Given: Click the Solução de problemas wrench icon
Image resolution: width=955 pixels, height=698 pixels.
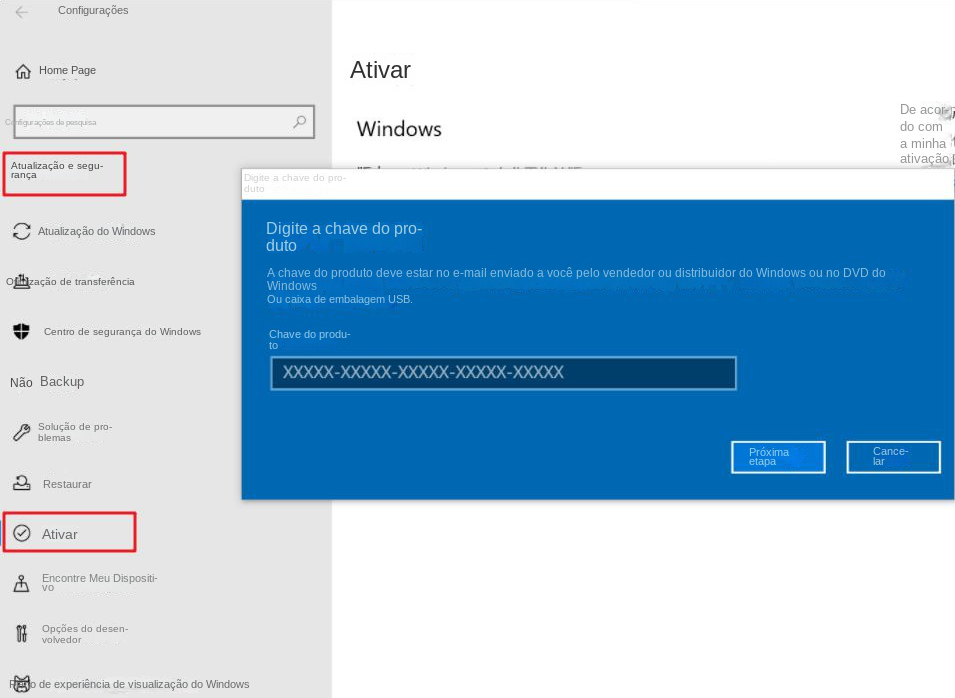Looking at the screenshot, I should [x=21, y=432].
